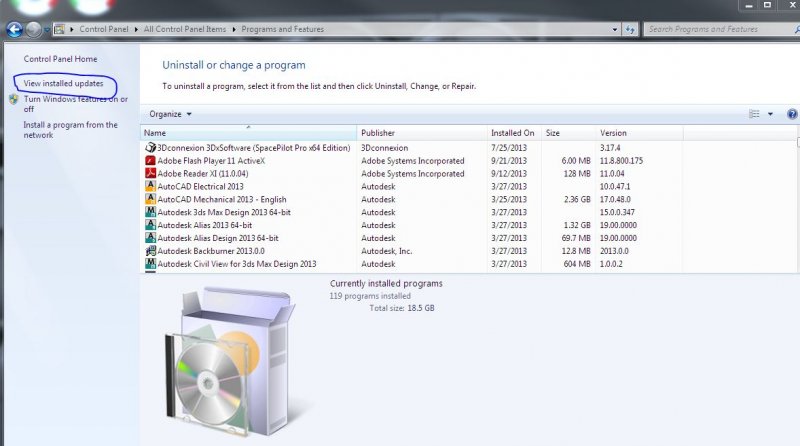This screenshot has width=800, height=446.
Task: Sort list by the Installed On column header
Action: pyautogui.click(x=514, y=133)
